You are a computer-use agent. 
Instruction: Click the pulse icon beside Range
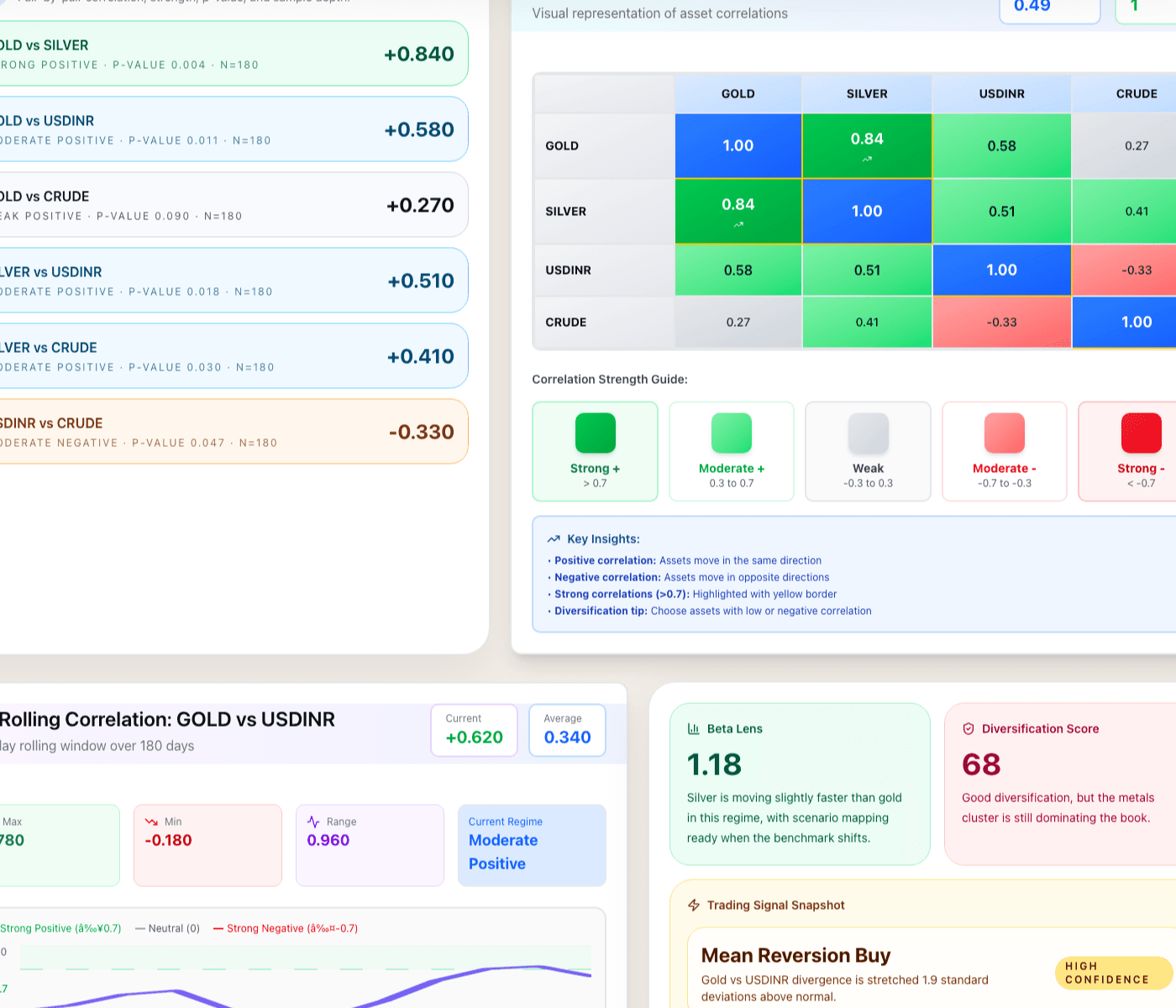click(x=313, y=822)
